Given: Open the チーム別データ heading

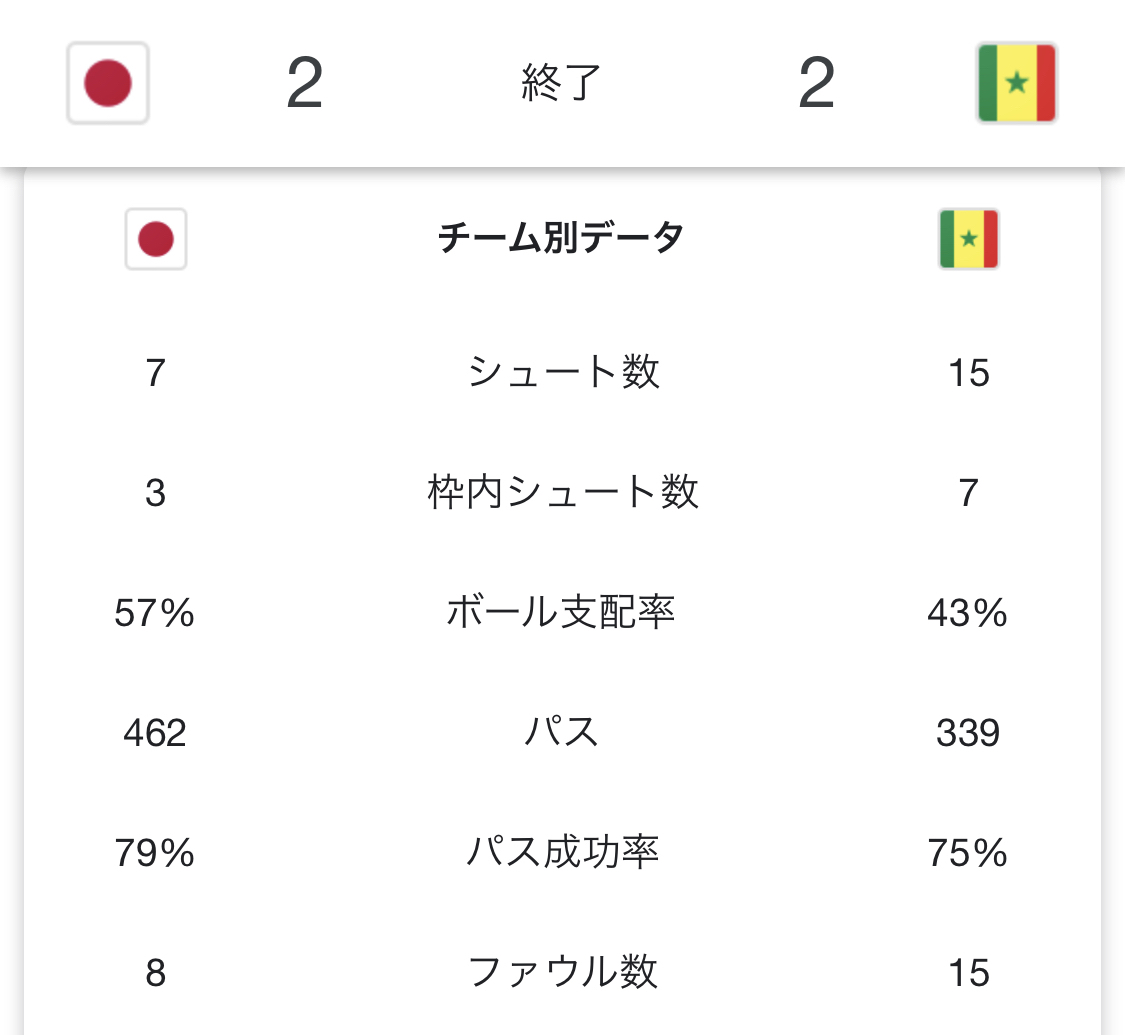Looking at the screenshot, I should pyautogui.click(x=561, y=239).
